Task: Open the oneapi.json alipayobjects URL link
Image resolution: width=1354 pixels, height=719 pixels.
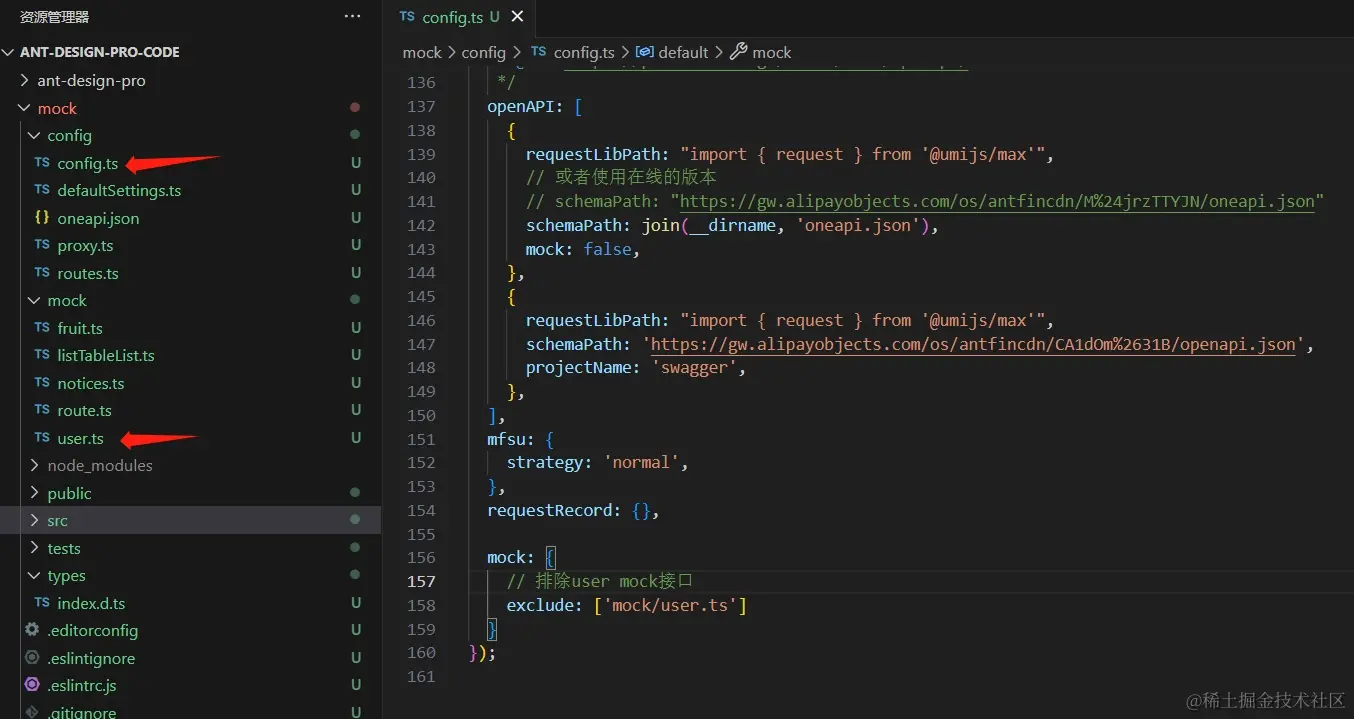Action: tap(997, 201)
